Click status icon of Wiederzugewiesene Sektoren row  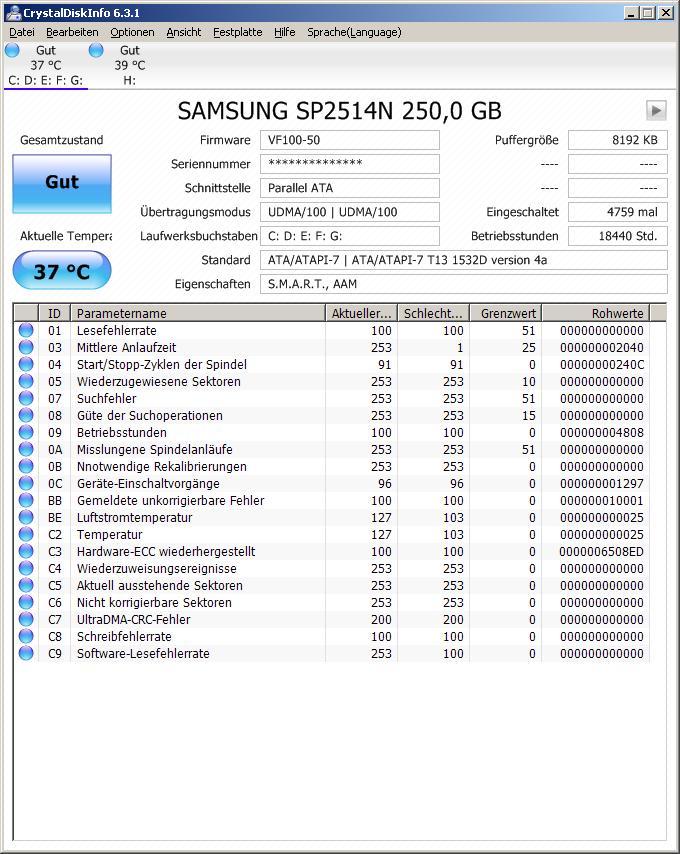pos(26,381)
